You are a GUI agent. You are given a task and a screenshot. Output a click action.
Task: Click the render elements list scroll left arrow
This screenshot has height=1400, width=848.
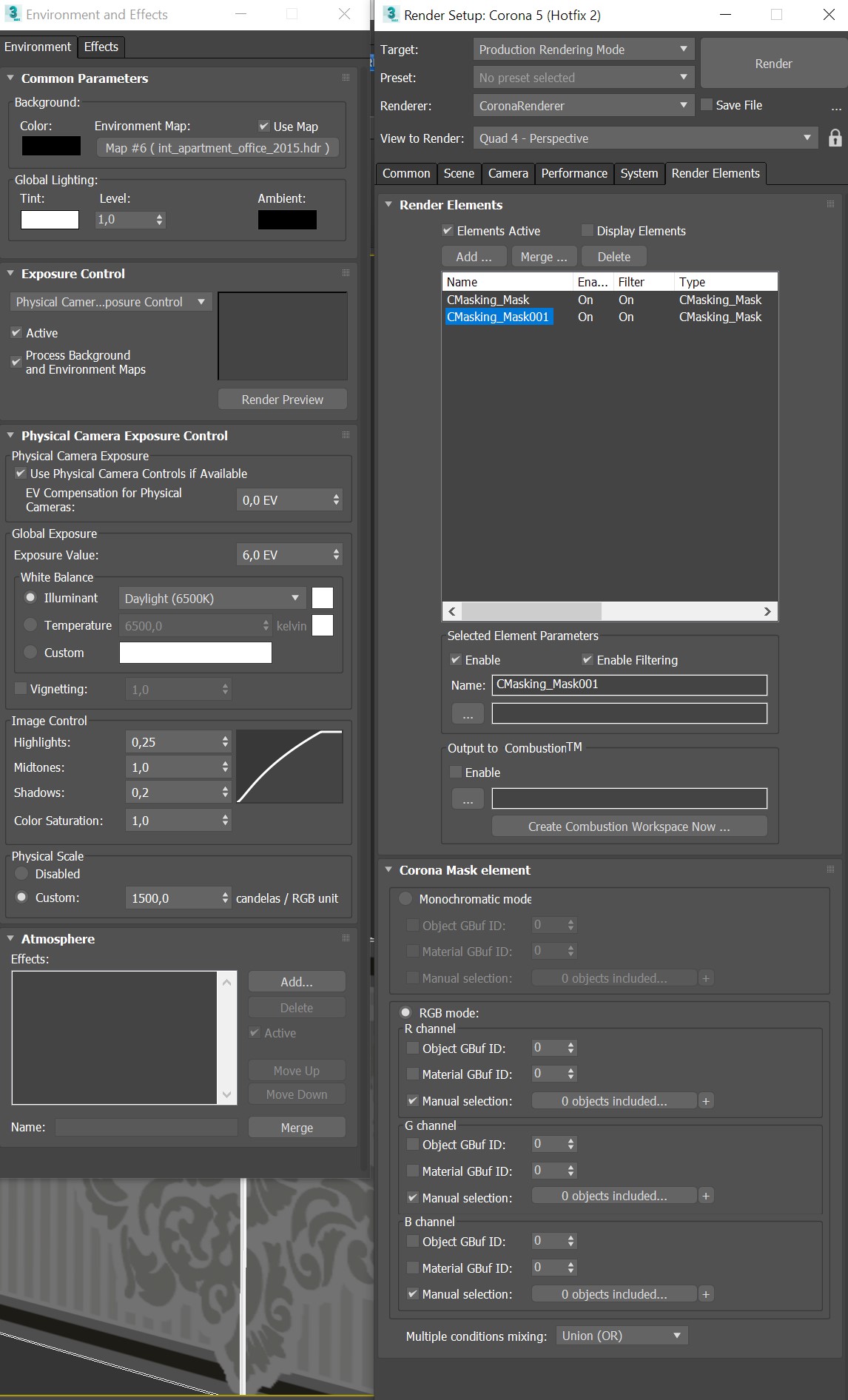tap(452, 611)
